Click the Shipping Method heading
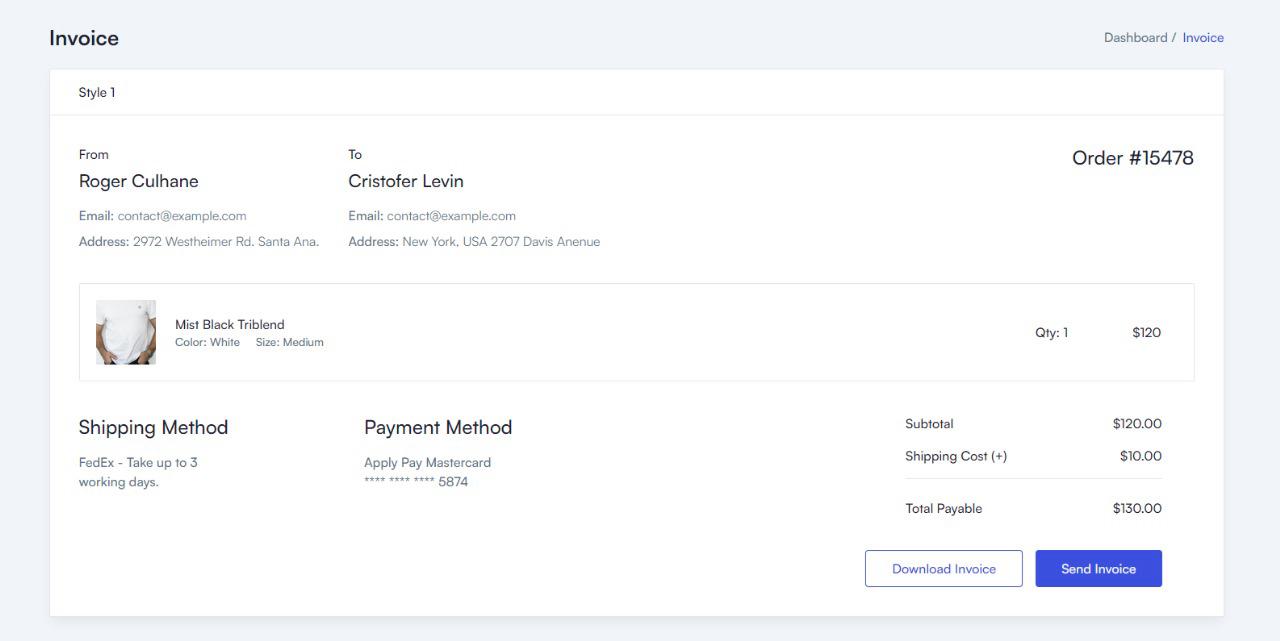The image size is (1280, 641). pos(153,427)
